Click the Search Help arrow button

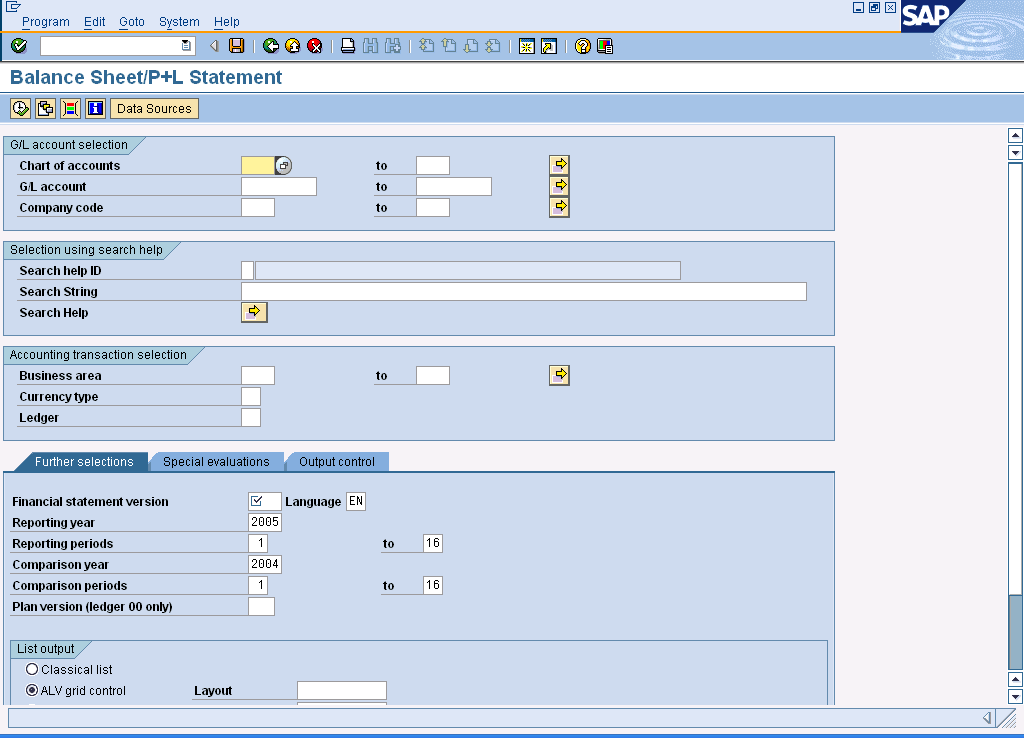pyautogui.click(x=254, y=312)
